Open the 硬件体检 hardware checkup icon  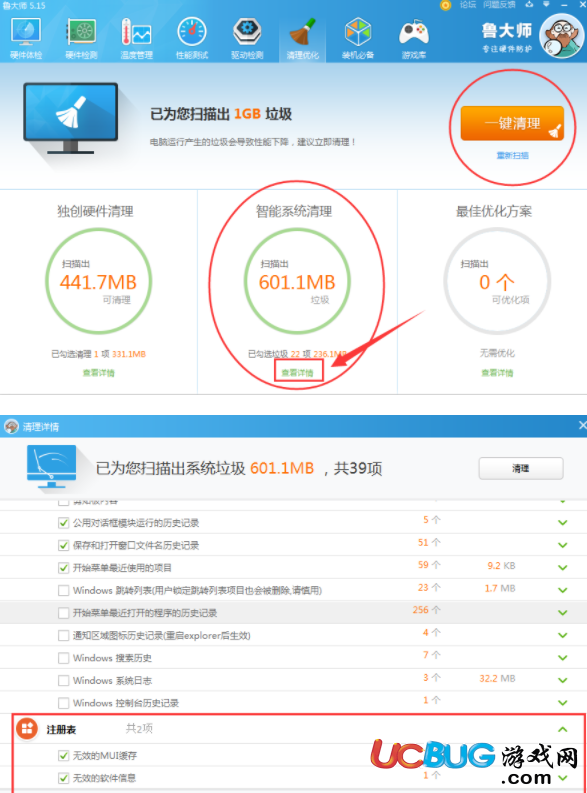26,38
